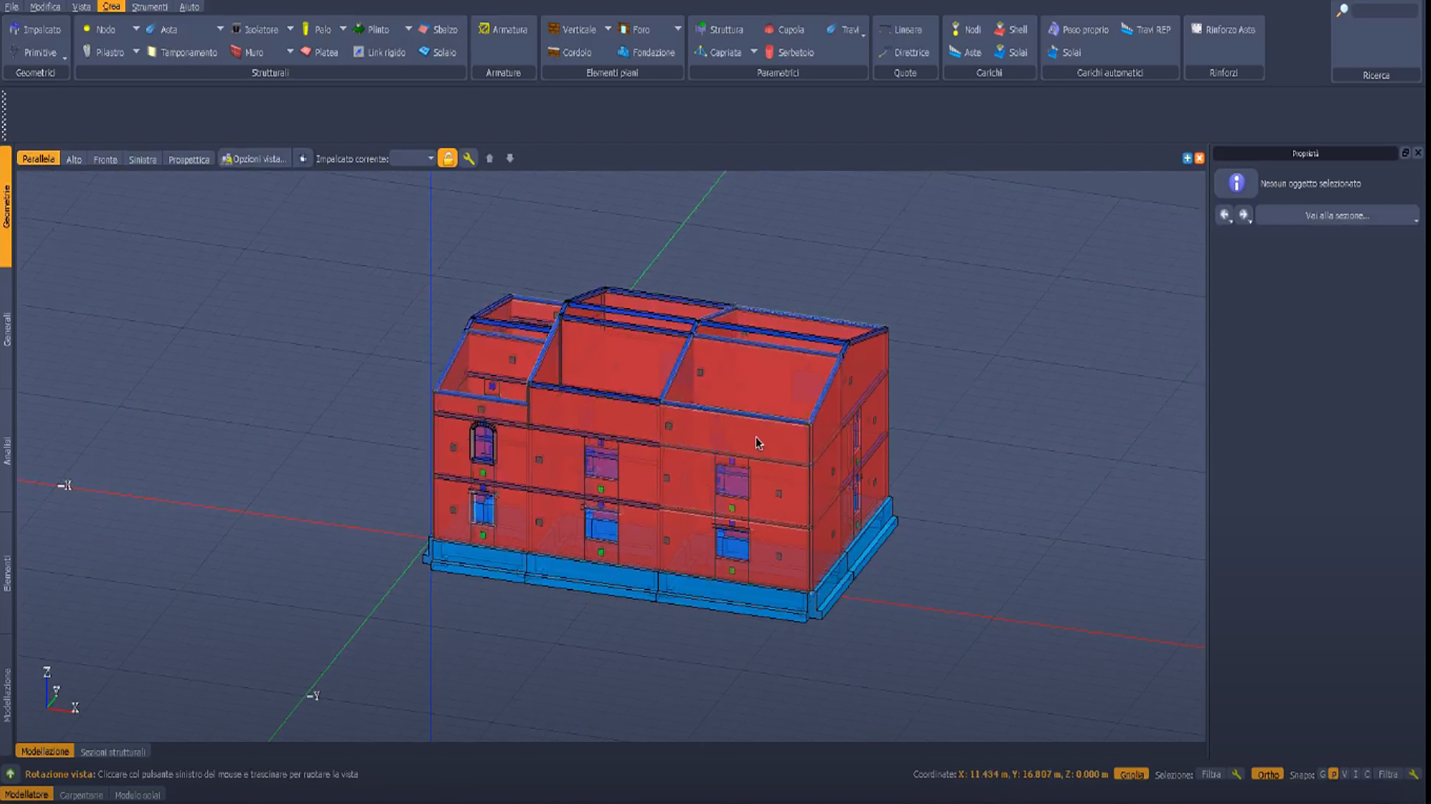Toggle the V snap option

1344,775
